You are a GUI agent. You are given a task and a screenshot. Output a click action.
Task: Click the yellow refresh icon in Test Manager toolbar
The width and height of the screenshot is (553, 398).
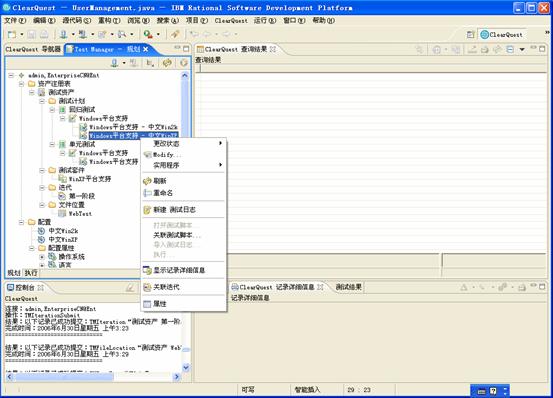point(167,63)
